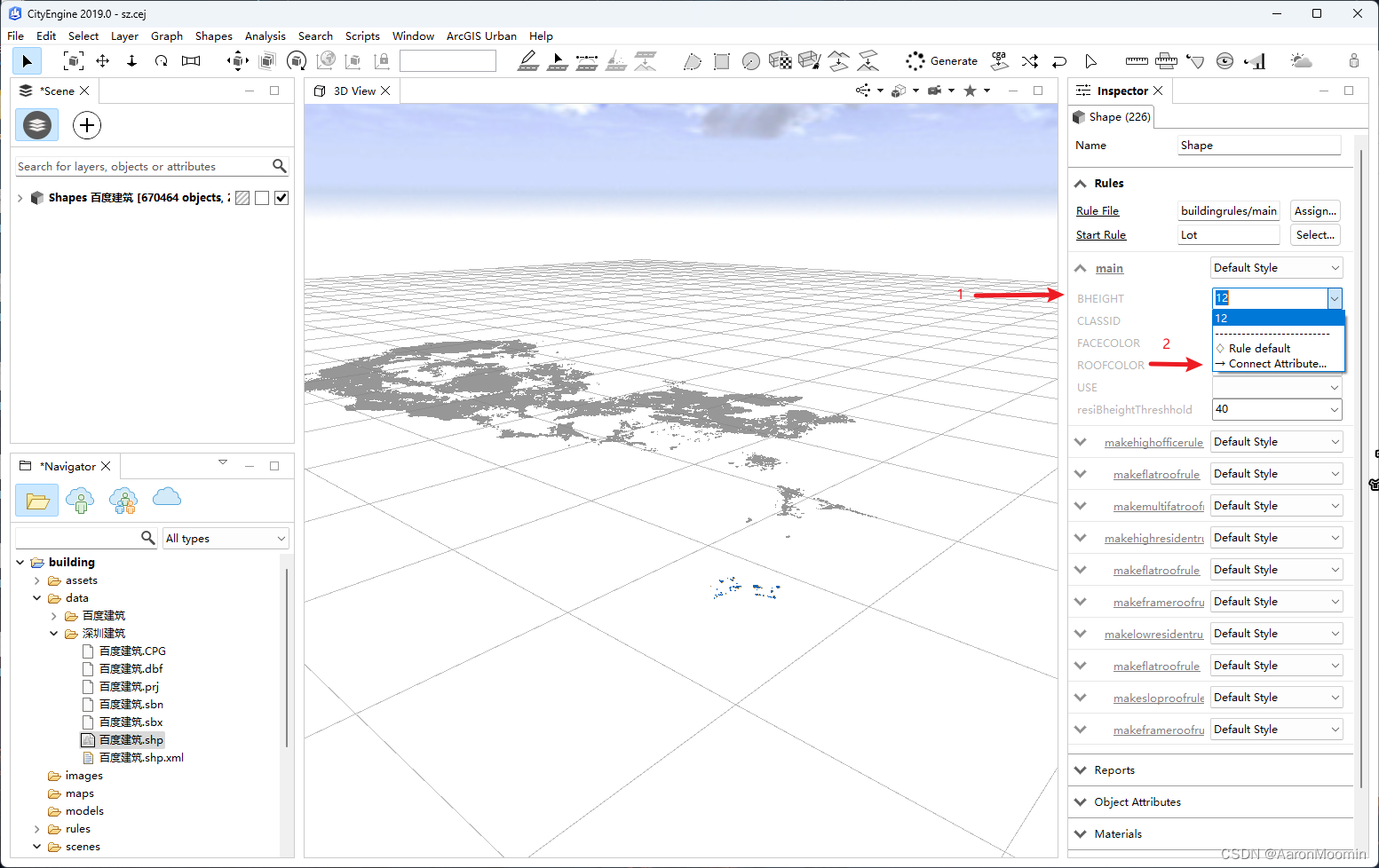Open the All types filter dropdown
The image size is (1379, 868).
pos(226,538)
